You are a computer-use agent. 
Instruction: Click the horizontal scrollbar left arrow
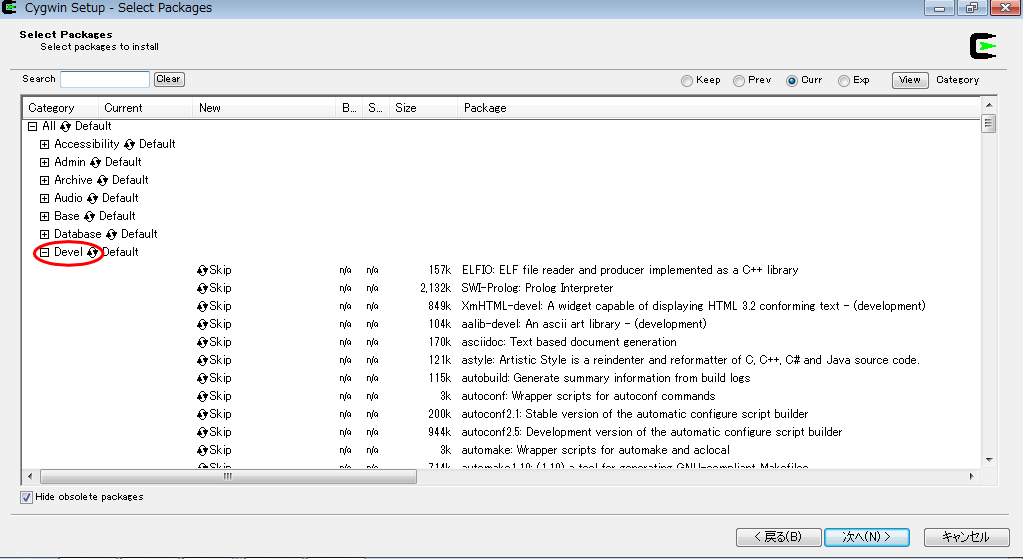tap(30, 477)
